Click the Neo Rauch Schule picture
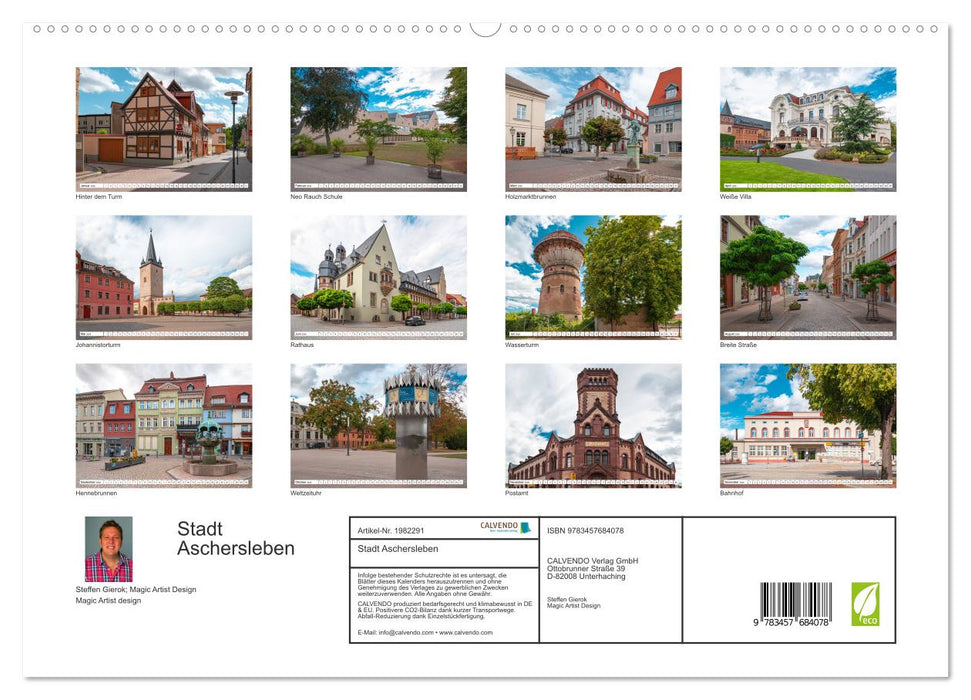971x700 pixels. (378, 128)
